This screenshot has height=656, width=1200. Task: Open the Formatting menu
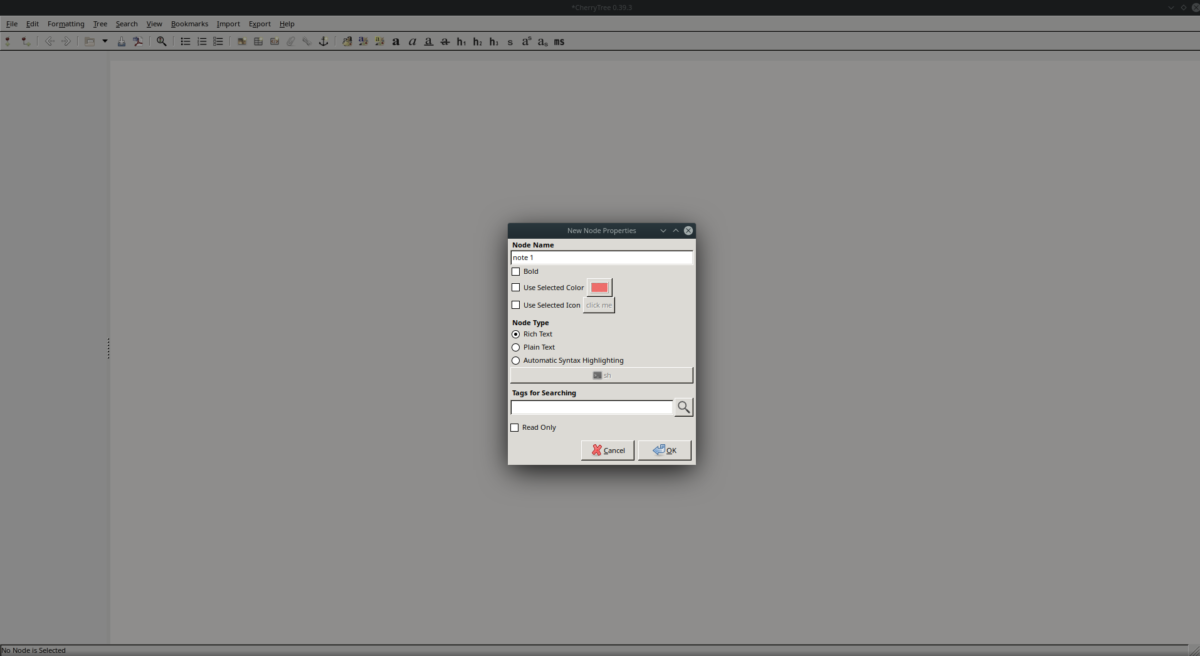65,23
